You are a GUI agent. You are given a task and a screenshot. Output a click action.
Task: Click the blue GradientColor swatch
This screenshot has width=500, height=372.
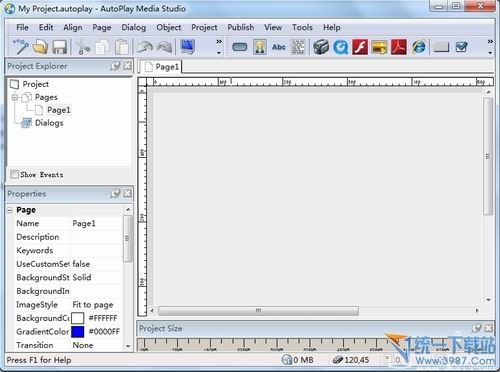78,332
